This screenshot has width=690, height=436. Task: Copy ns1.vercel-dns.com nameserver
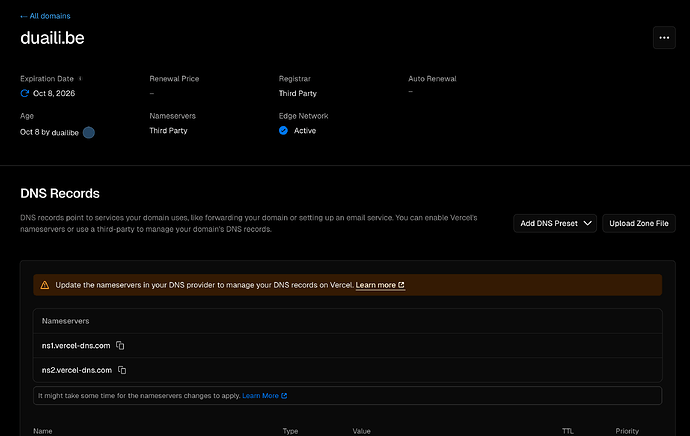click(120, 345)
